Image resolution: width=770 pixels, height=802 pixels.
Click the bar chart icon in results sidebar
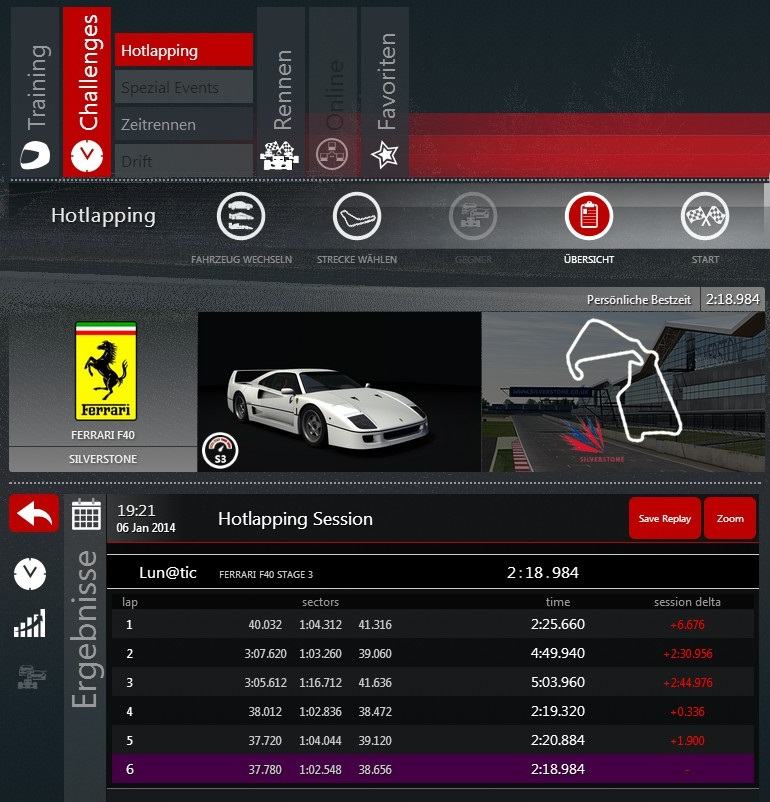(x=30, y=623)
